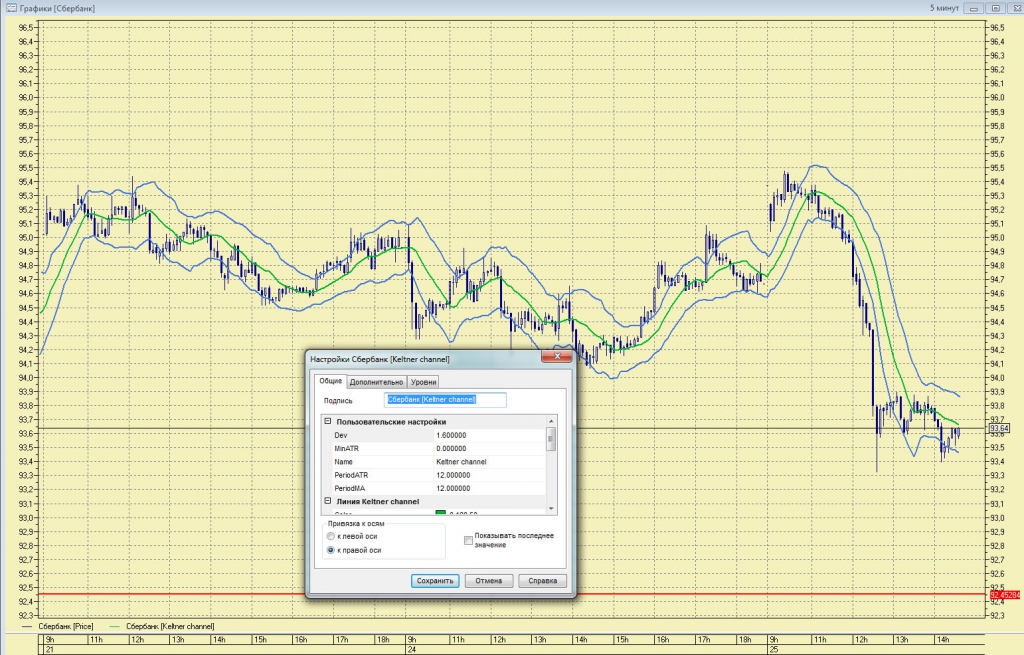
Task: Select the 'к левой оси' radio button
Action: (330, 536)
